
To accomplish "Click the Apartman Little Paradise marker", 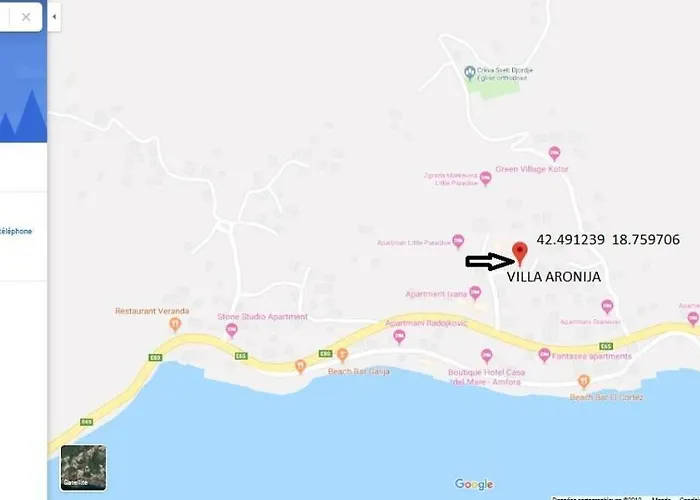I will pos(458,242).
